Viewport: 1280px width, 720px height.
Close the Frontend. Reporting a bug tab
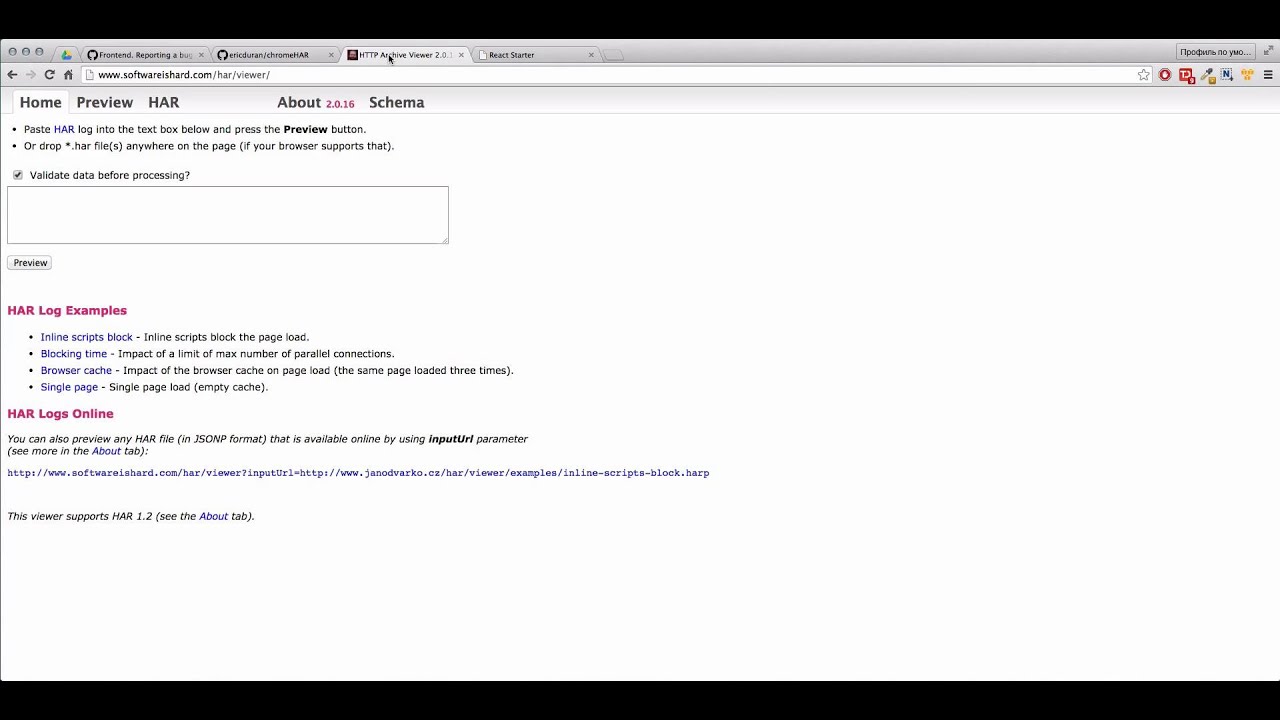(x=201, y=55)
